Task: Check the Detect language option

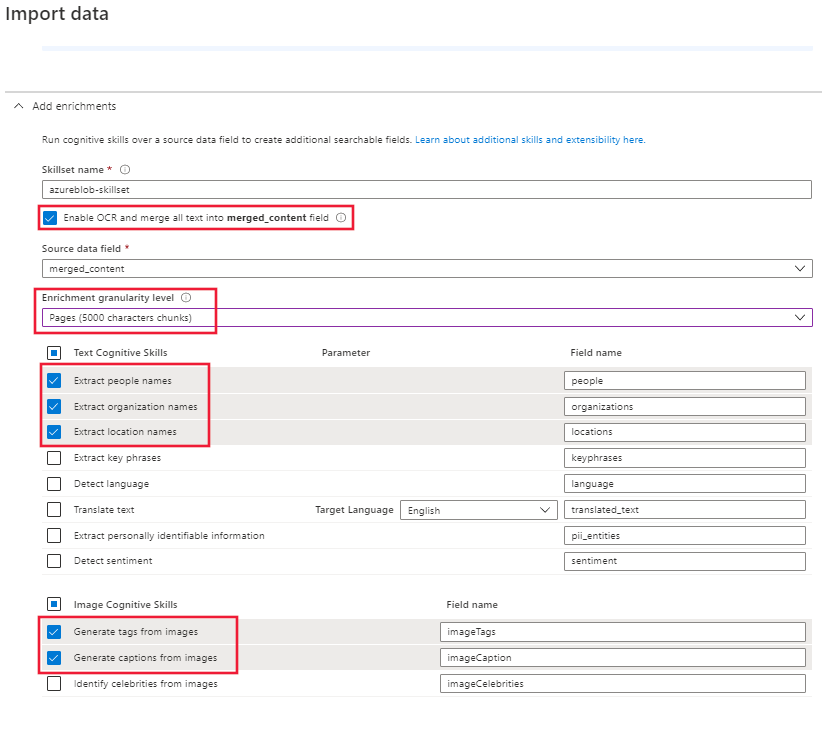Action: (x=54, y=484)
